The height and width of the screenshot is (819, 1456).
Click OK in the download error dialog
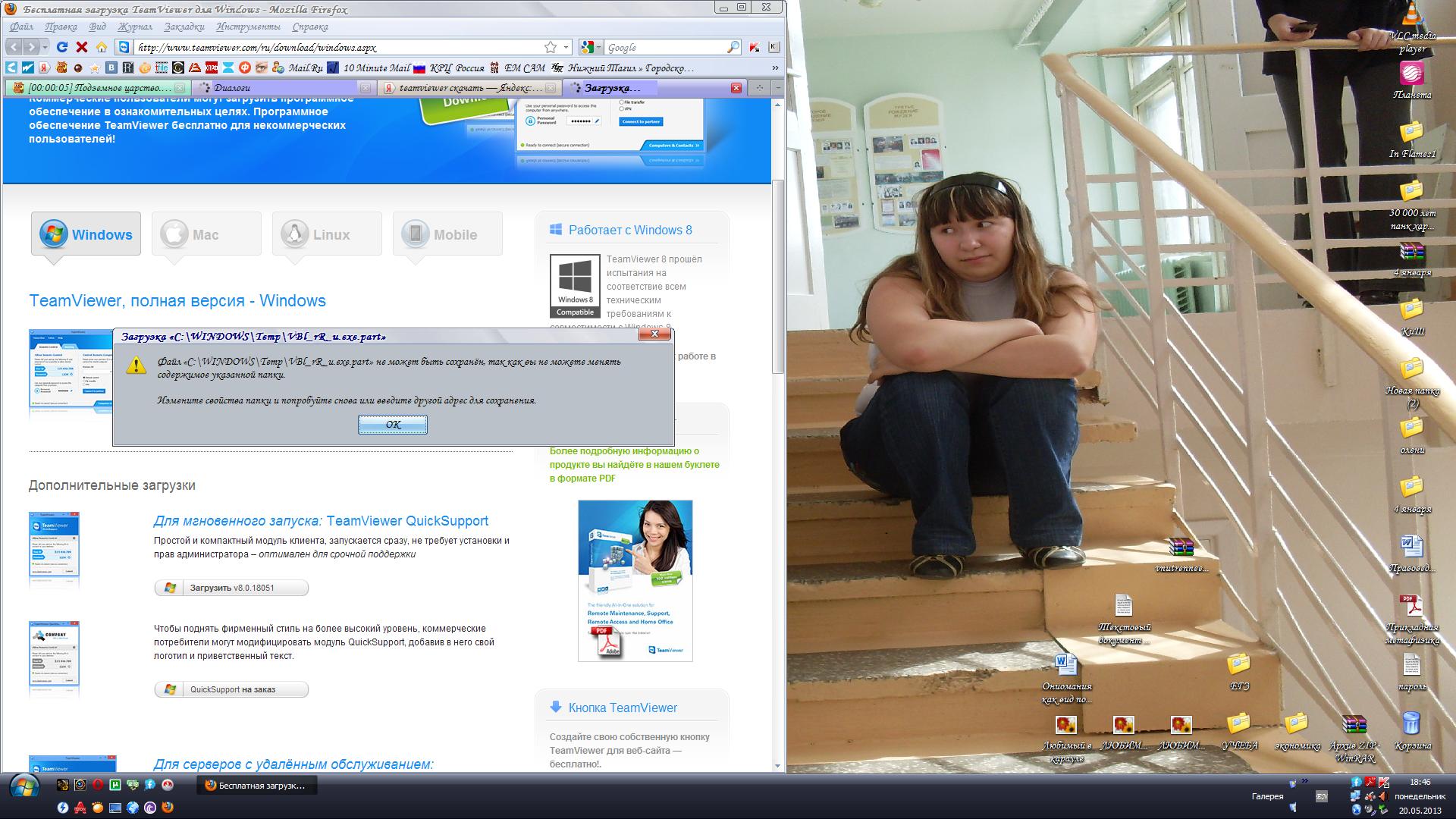pos(393,425)
